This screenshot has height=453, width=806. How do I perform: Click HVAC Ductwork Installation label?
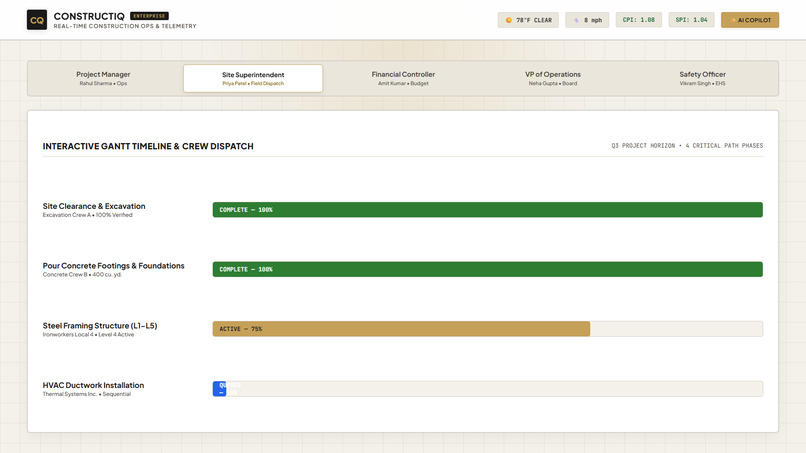coord(93,385)
